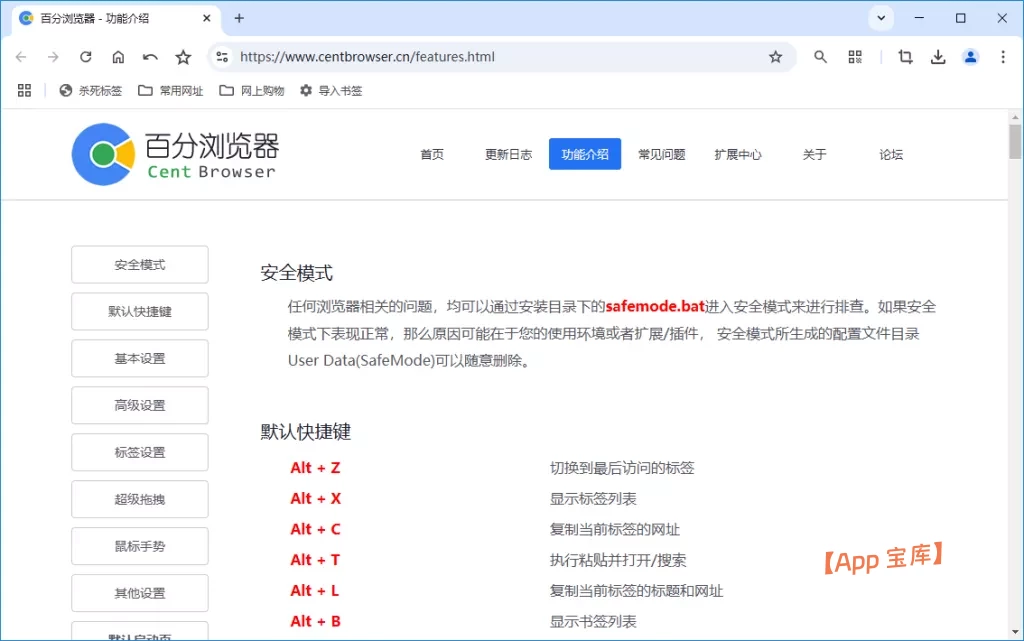Open the 扩展中心 nav item
This screenshot has height=641, width=1024.
[738, 155]
